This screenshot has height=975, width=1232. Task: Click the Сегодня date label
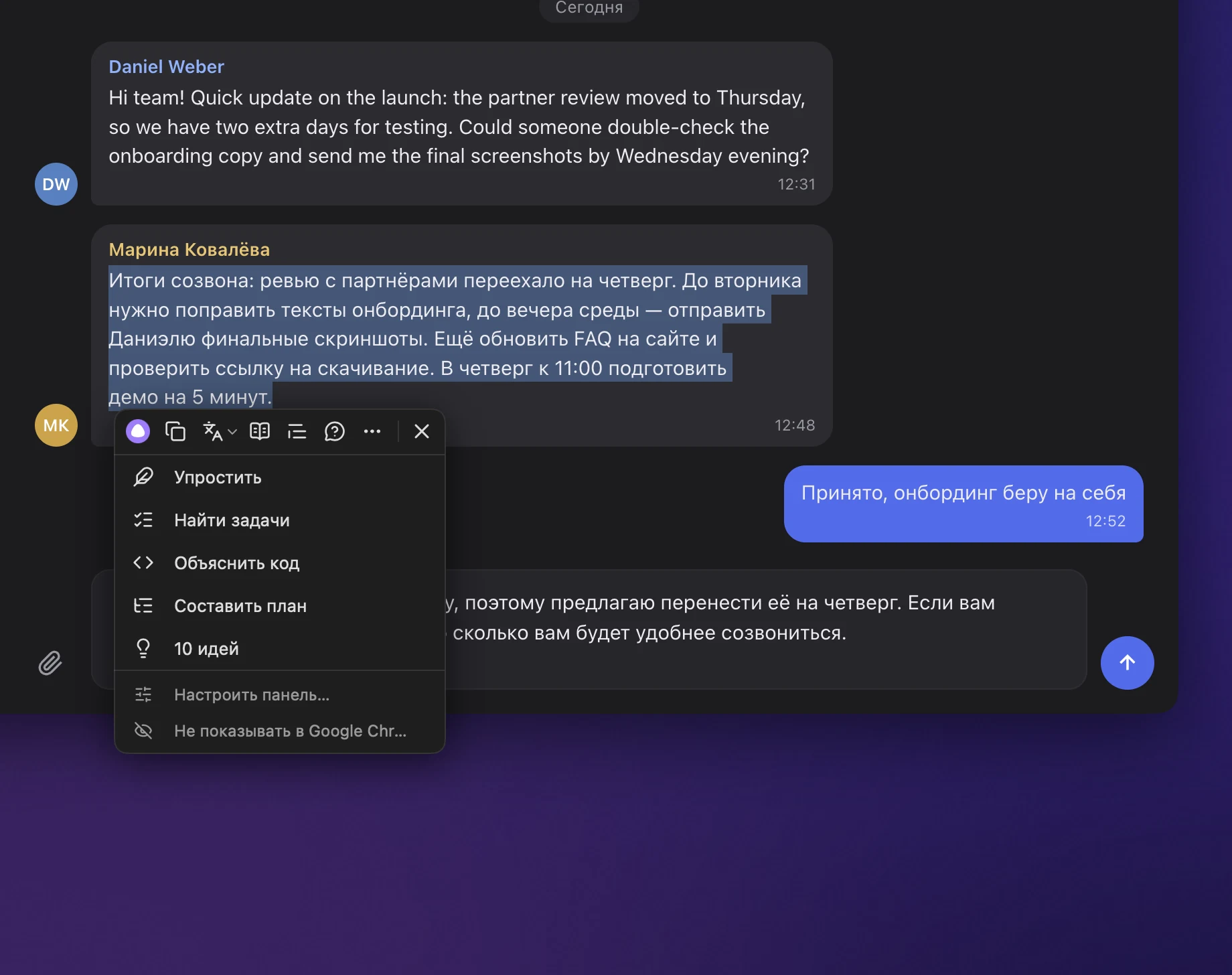point(589,8)
